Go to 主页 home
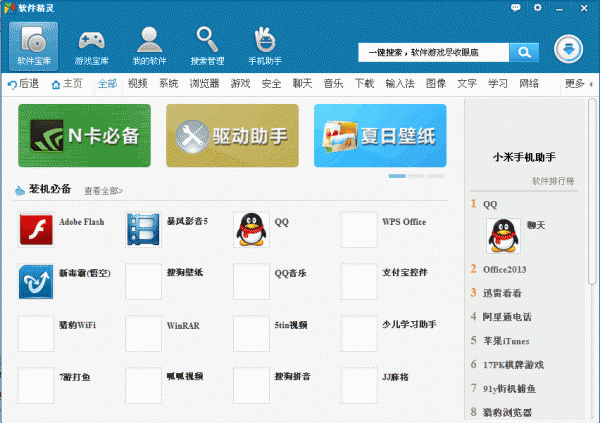Image resolution: width=600 pixels, height=423 pixels. point(67,84)
